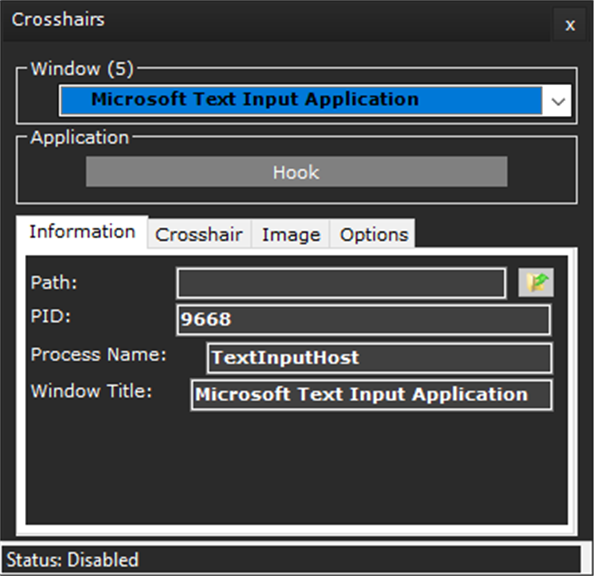
Task: Go to the Image tab
Action: pos(291,234)
